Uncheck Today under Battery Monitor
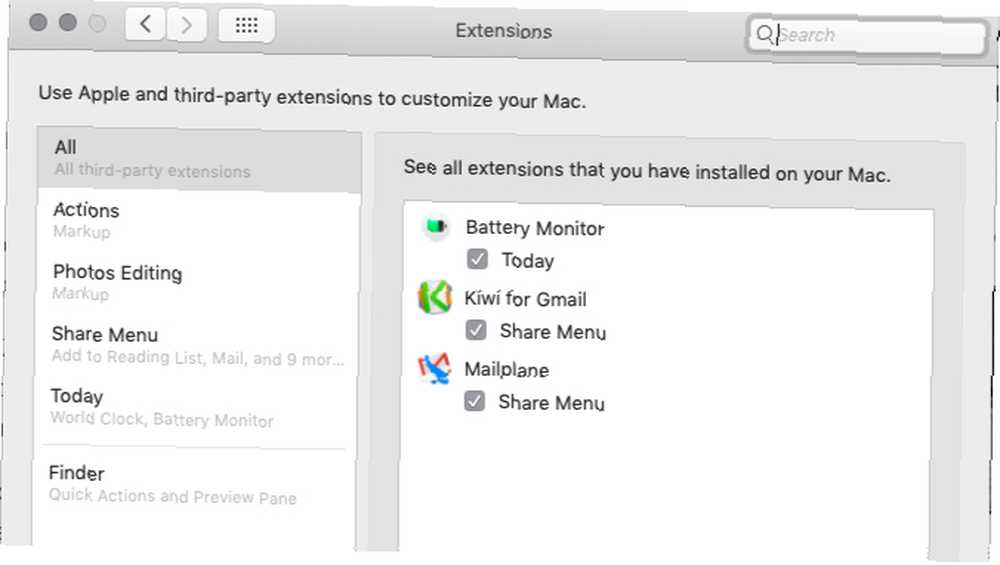Viewport: 1000px width, 565px height. 478,260
